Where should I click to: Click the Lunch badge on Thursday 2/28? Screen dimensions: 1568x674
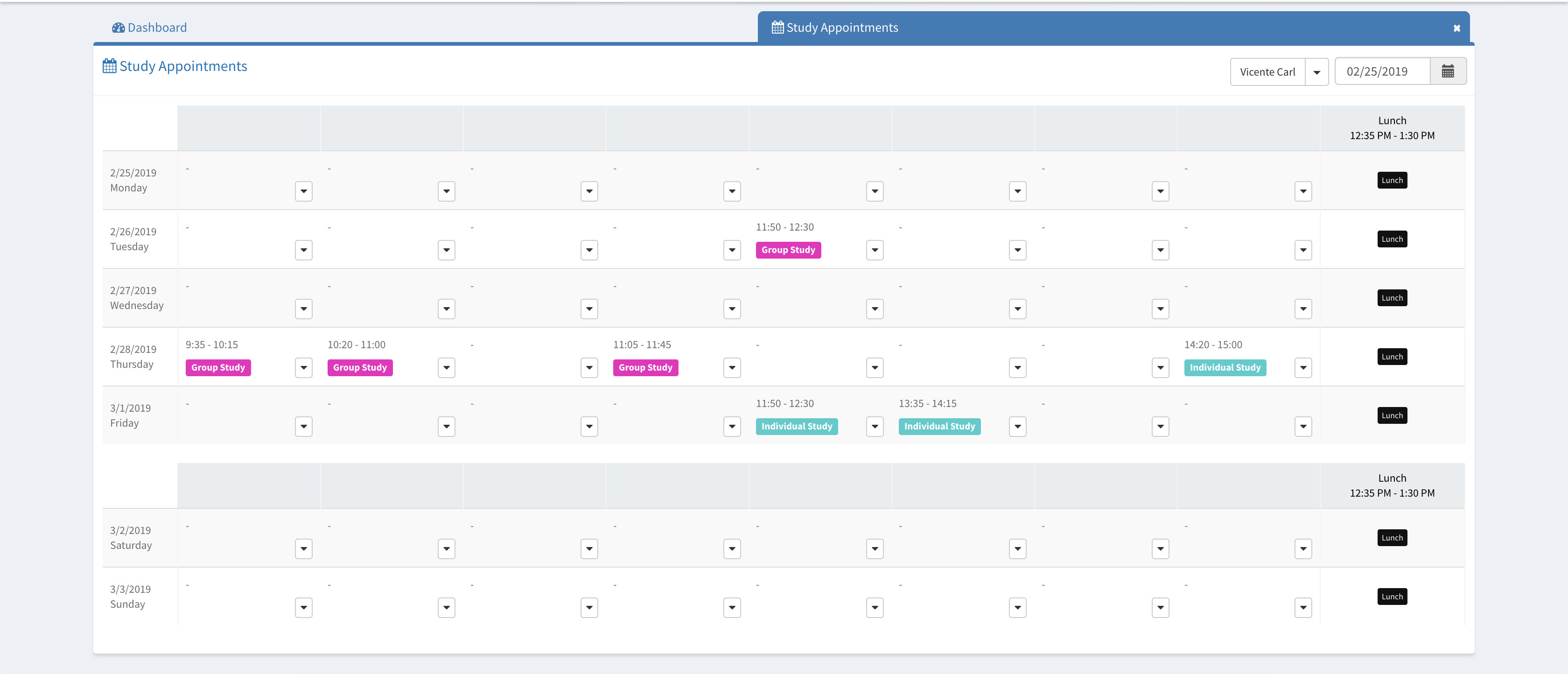pos(1392,357)
